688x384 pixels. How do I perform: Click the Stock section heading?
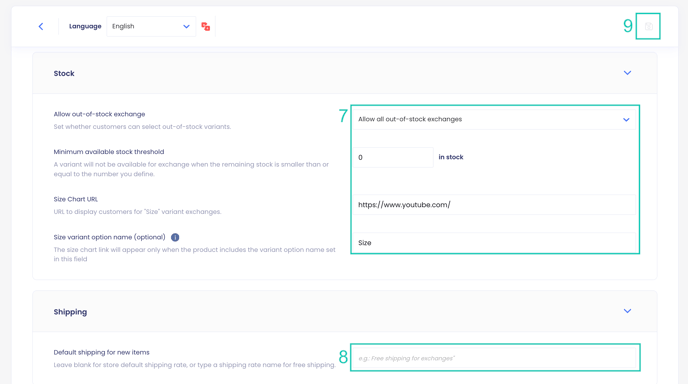pyautogui.click(x=64, y=73)
